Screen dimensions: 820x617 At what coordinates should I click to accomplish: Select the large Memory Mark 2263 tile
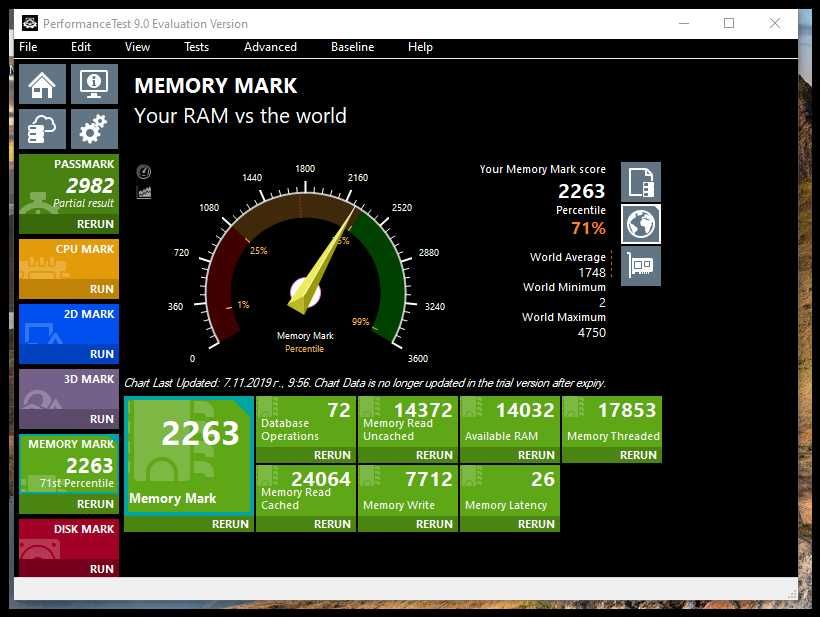tap(189, 455)
